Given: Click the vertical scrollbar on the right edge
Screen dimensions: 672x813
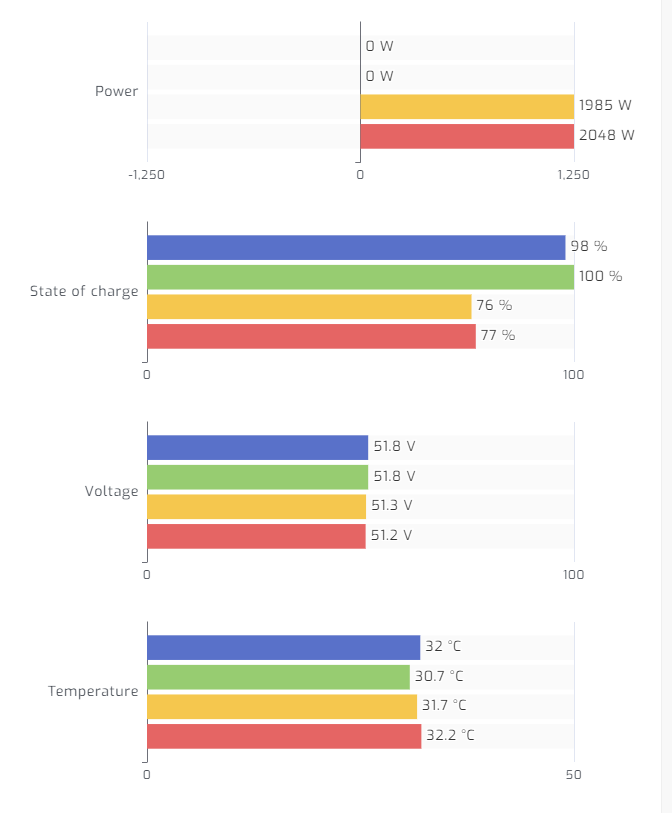Looking at the screenshot, I should (666, 406).
